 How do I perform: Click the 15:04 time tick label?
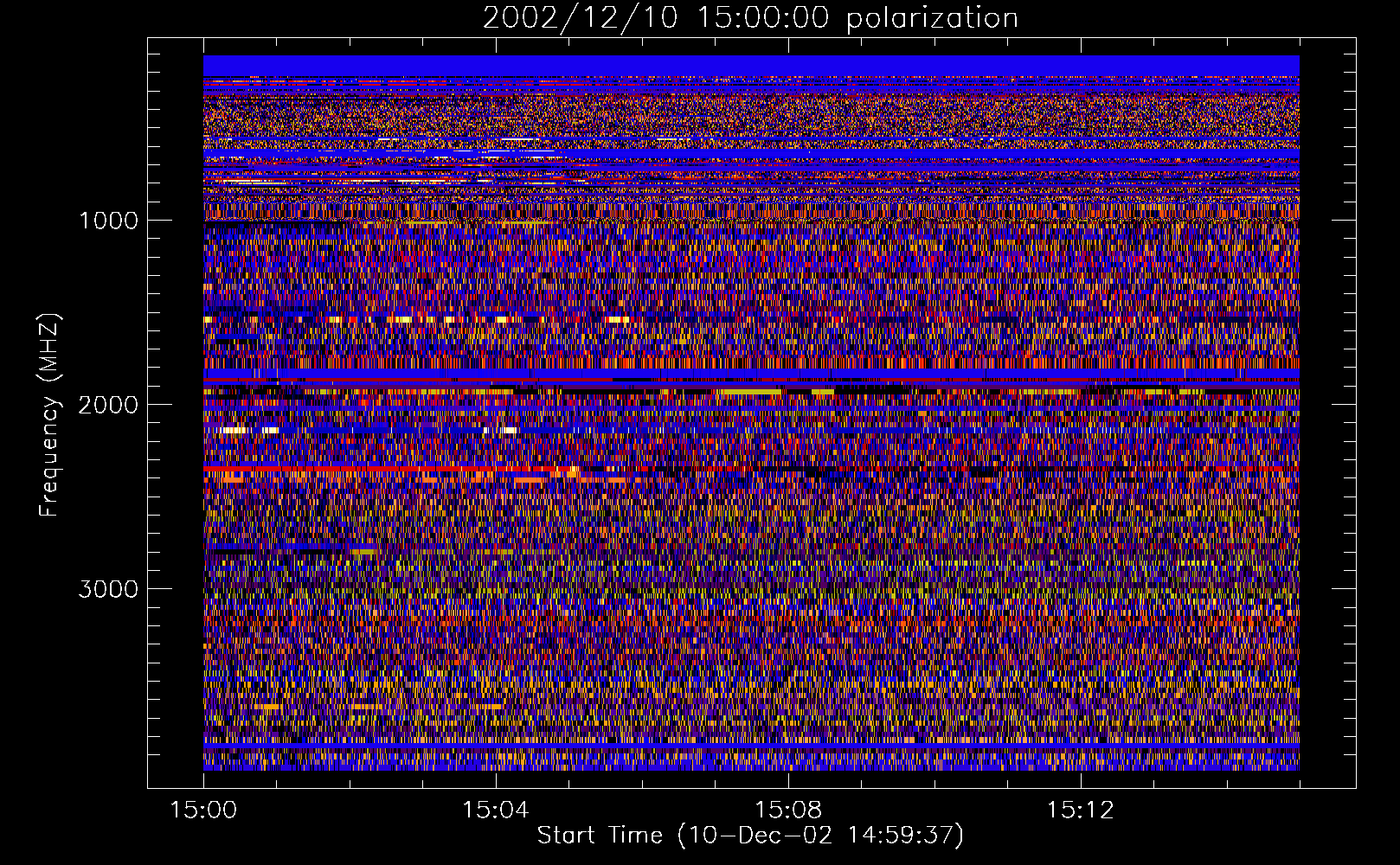496,811
